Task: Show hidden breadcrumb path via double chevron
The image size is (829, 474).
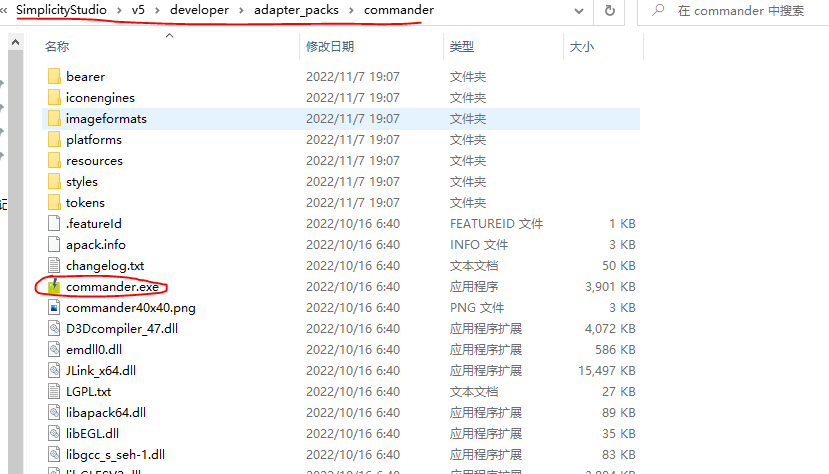Action: tap(4, 11)
